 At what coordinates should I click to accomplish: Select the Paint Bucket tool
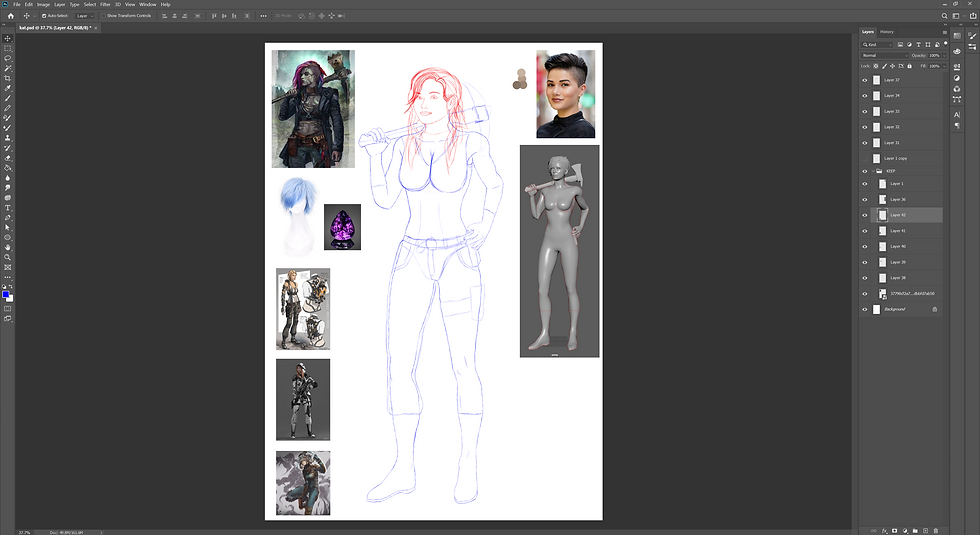(x=8, y=168)
